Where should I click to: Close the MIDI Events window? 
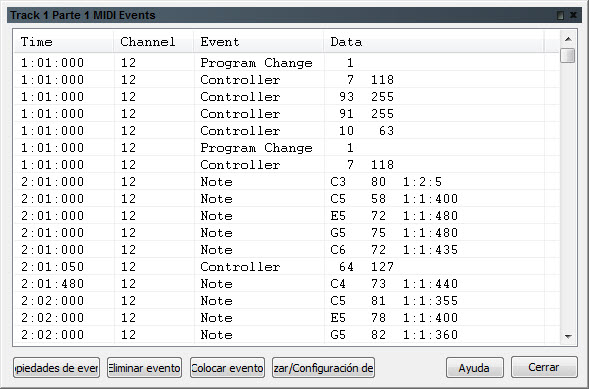pos(573,15)
